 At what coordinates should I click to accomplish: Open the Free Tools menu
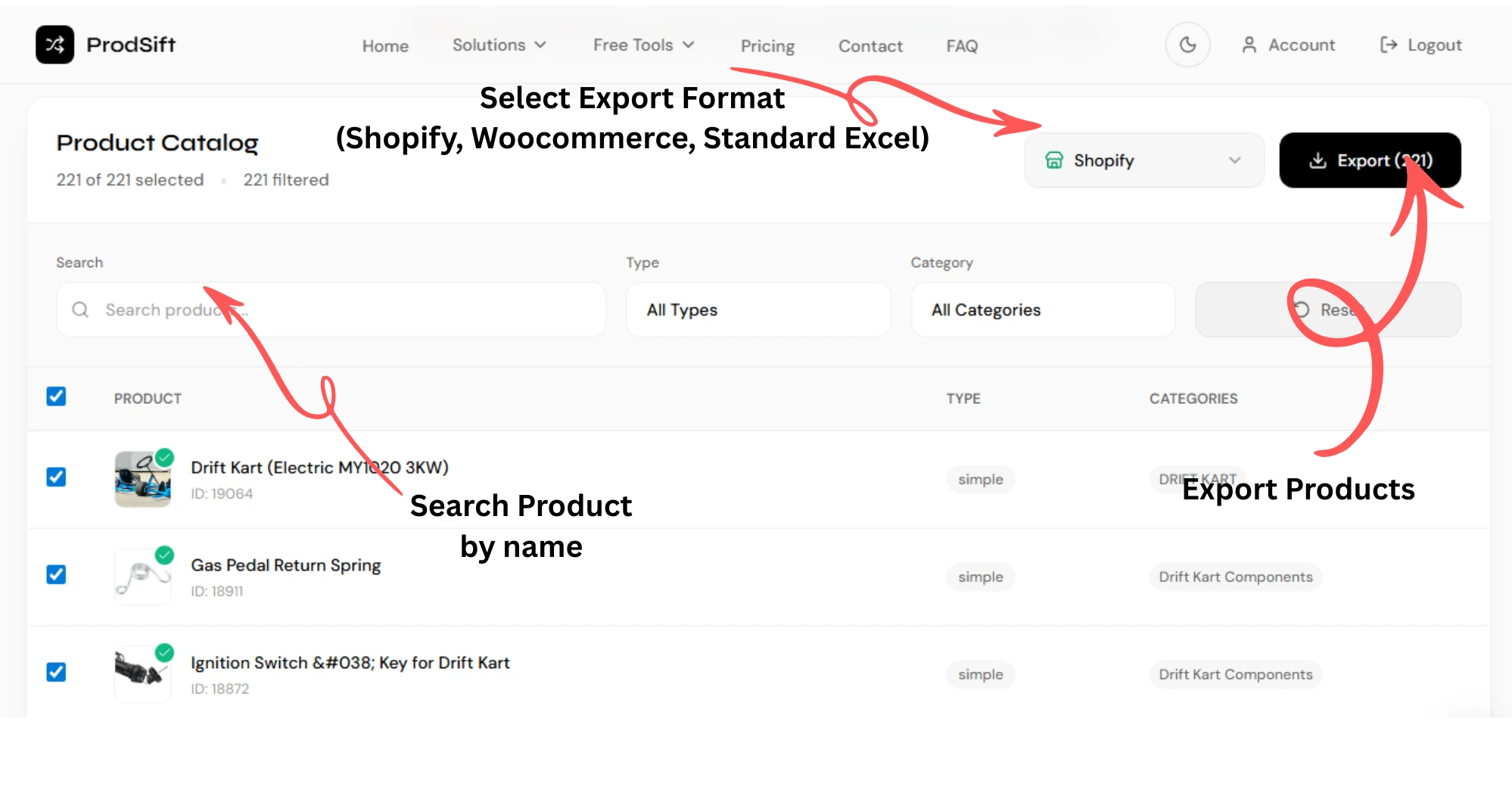pos(643,45)
